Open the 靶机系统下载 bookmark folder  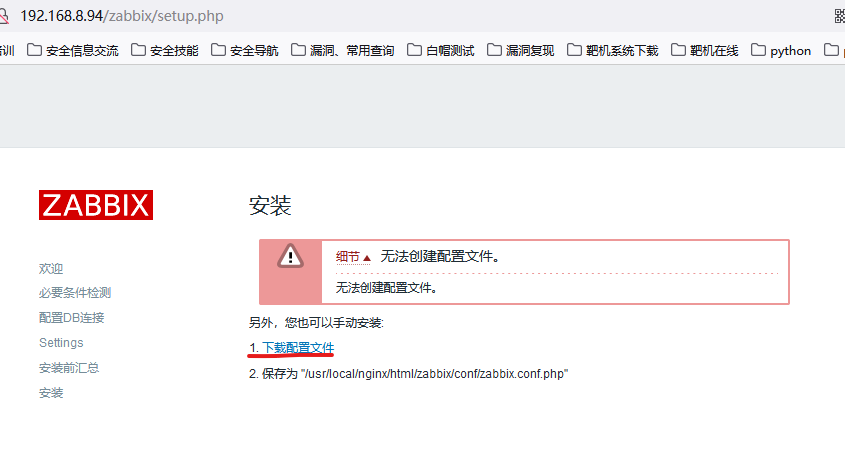[613, 51]
